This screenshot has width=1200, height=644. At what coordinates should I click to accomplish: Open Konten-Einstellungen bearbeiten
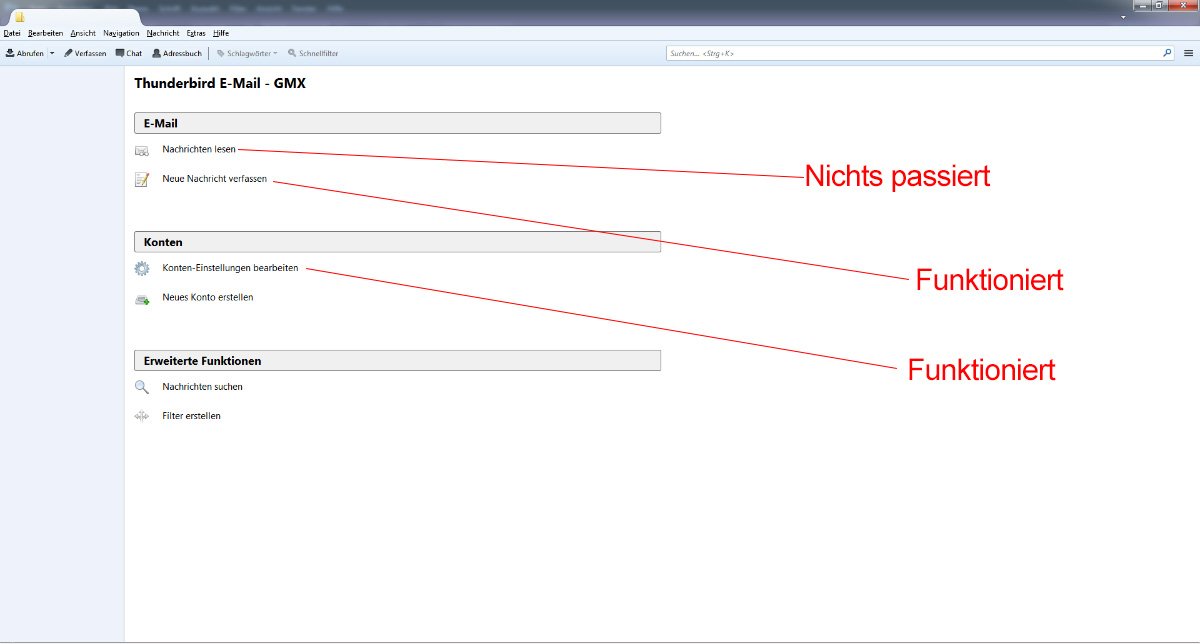coord(230,268)
